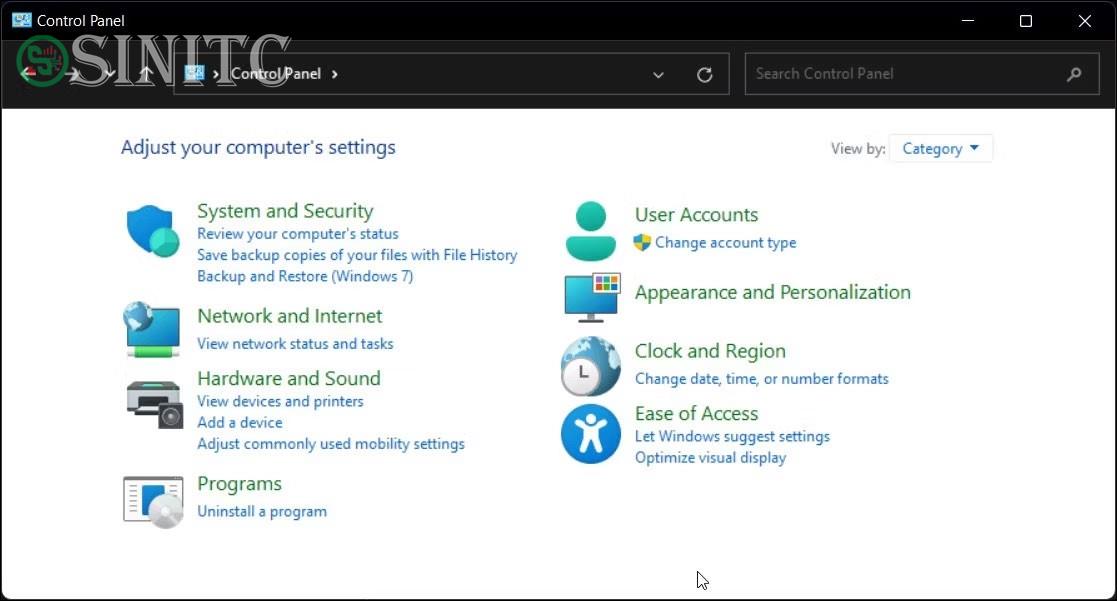The image size is (1117, 601).
Task: Open the Network and Internet globe icon
Action: [151, 329]
